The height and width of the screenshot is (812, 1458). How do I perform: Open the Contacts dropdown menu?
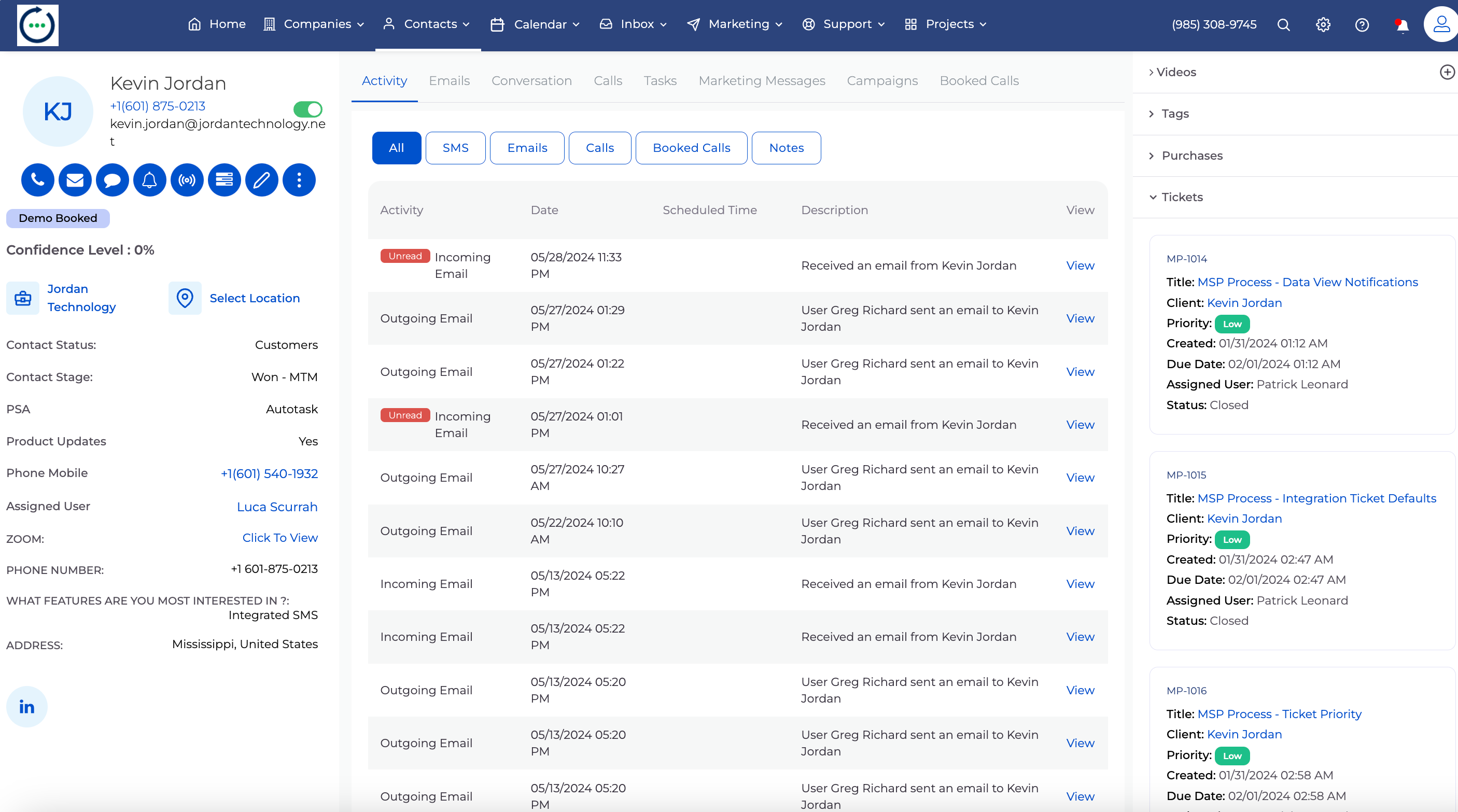[x=427, y=24]
